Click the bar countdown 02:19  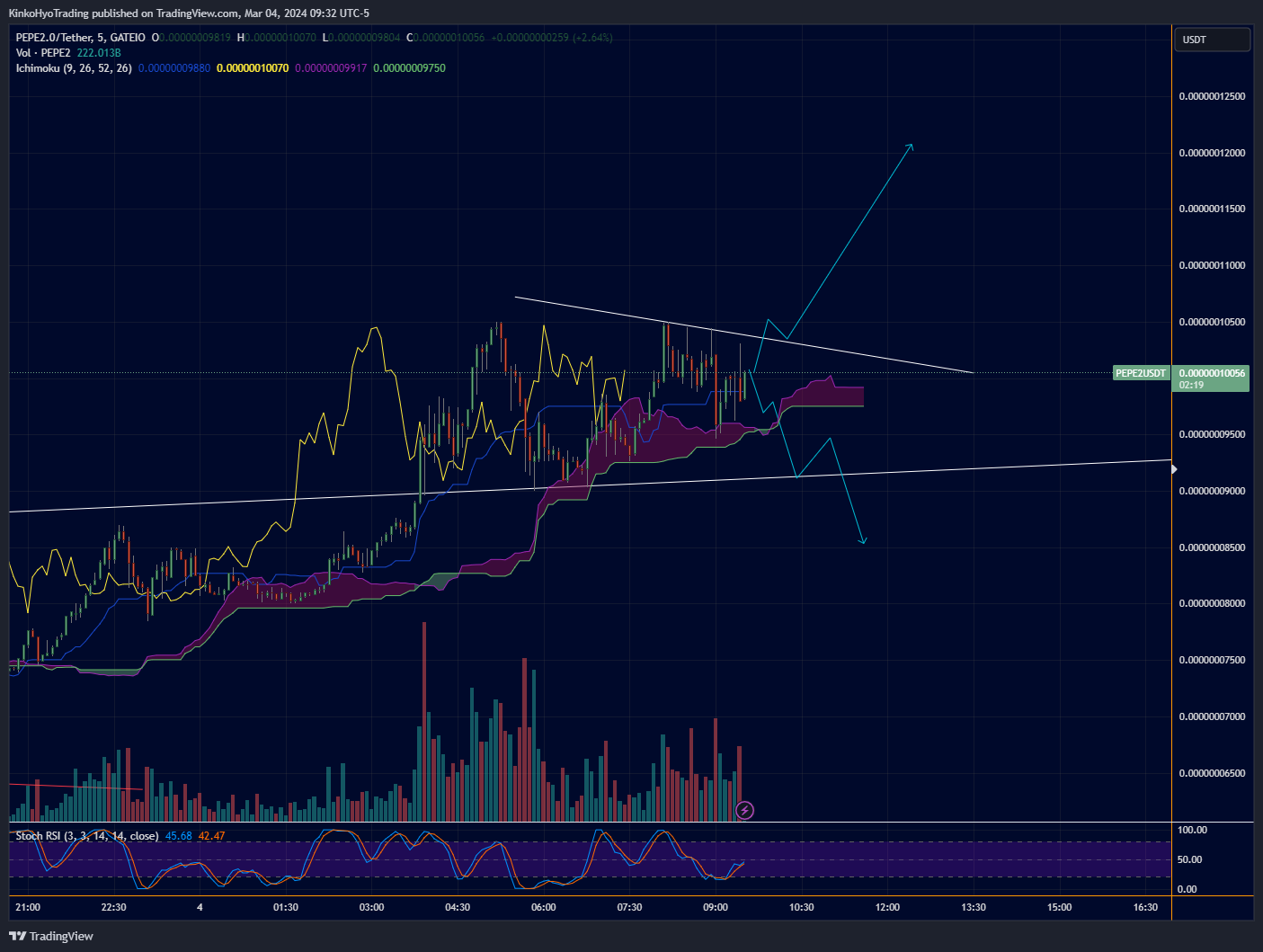click(1191, 385)
